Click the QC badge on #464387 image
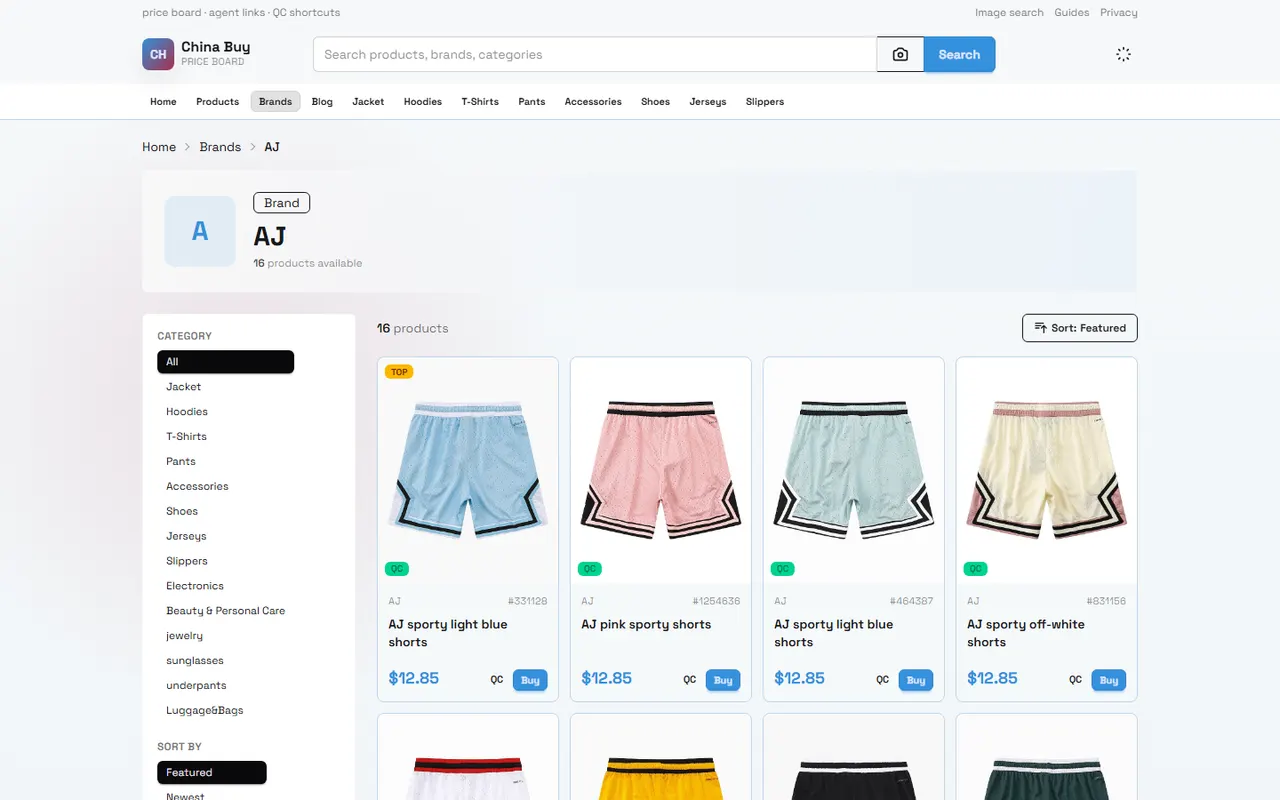The height and width of the screenshot is (800, 1280). tap(783, 569)
